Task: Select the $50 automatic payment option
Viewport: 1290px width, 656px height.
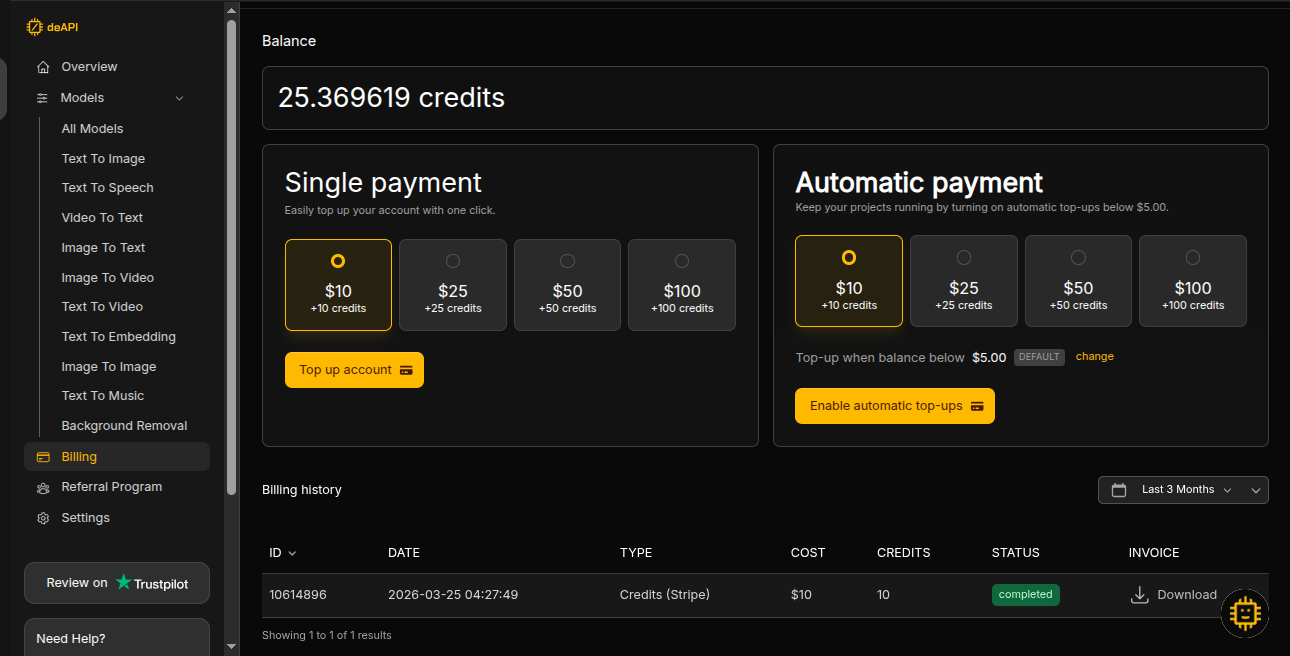Action: click(1078, 281)
